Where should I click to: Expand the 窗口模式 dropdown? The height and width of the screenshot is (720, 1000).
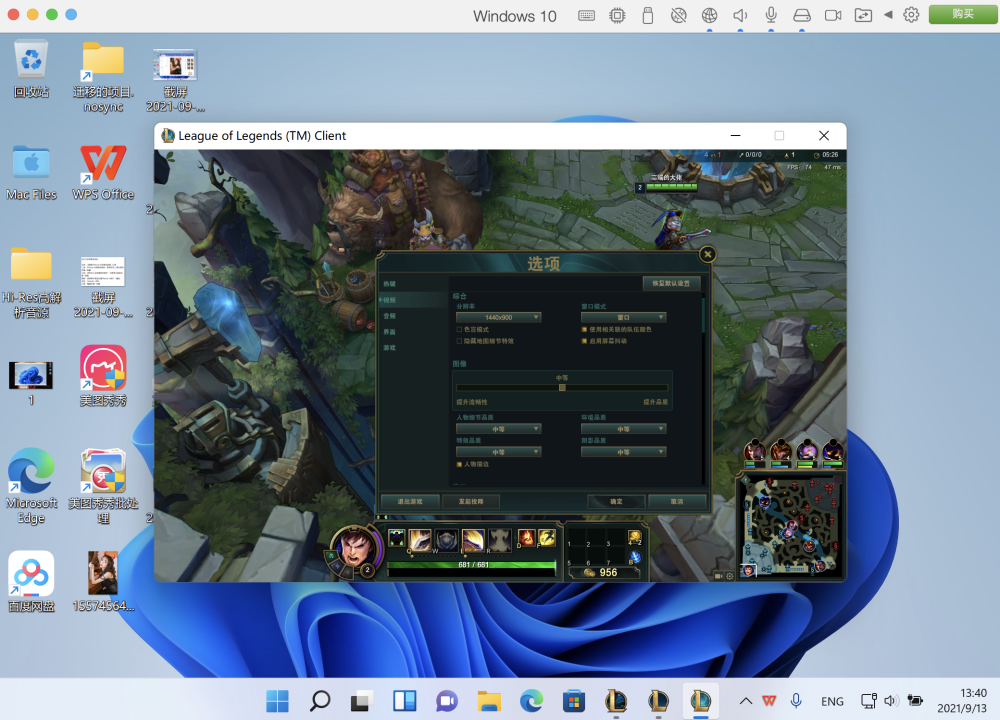(x=623, y=317)
